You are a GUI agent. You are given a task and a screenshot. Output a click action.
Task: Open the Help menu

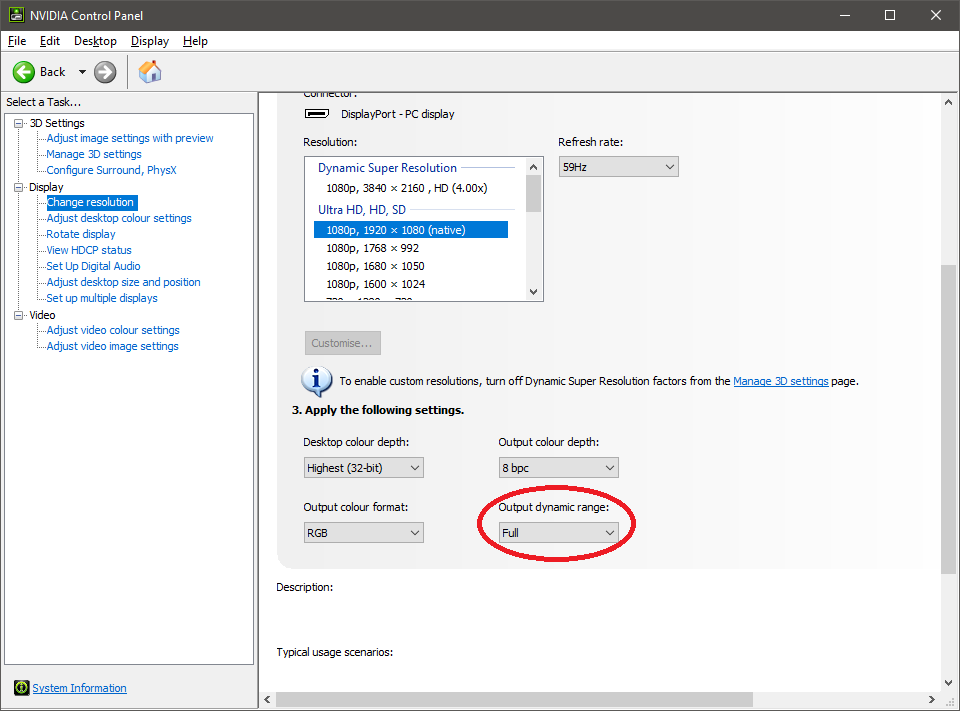click(x=195, y=41)
